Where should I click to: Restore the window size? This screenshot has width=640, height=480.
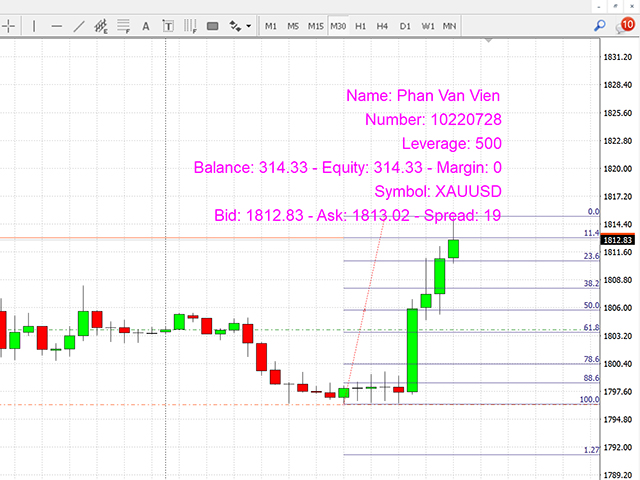tap(615, 6)
